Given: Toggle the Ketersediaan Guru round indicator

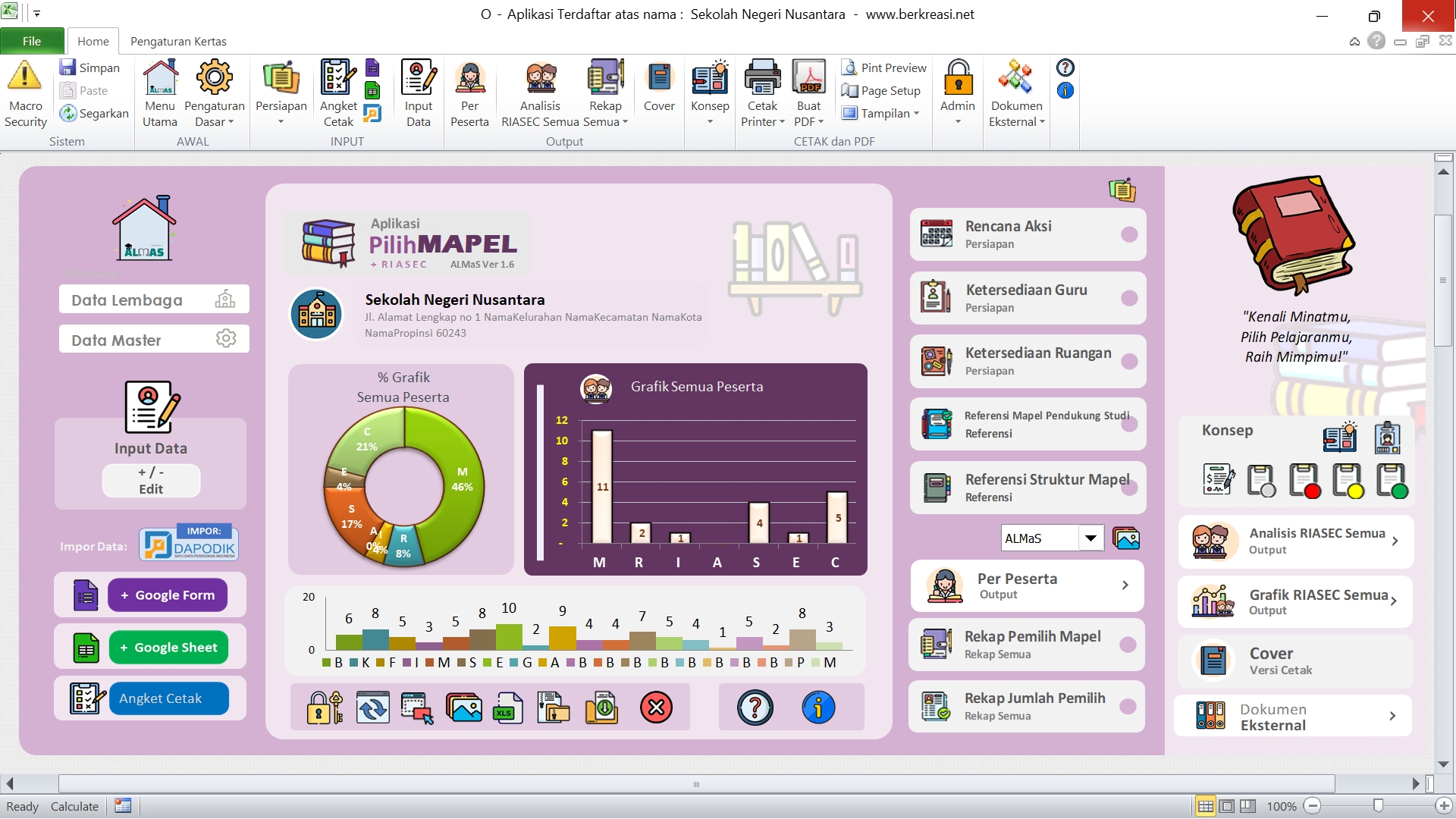Looking at the screenshot, I should pyautogui.click(x=1129, y=298).
